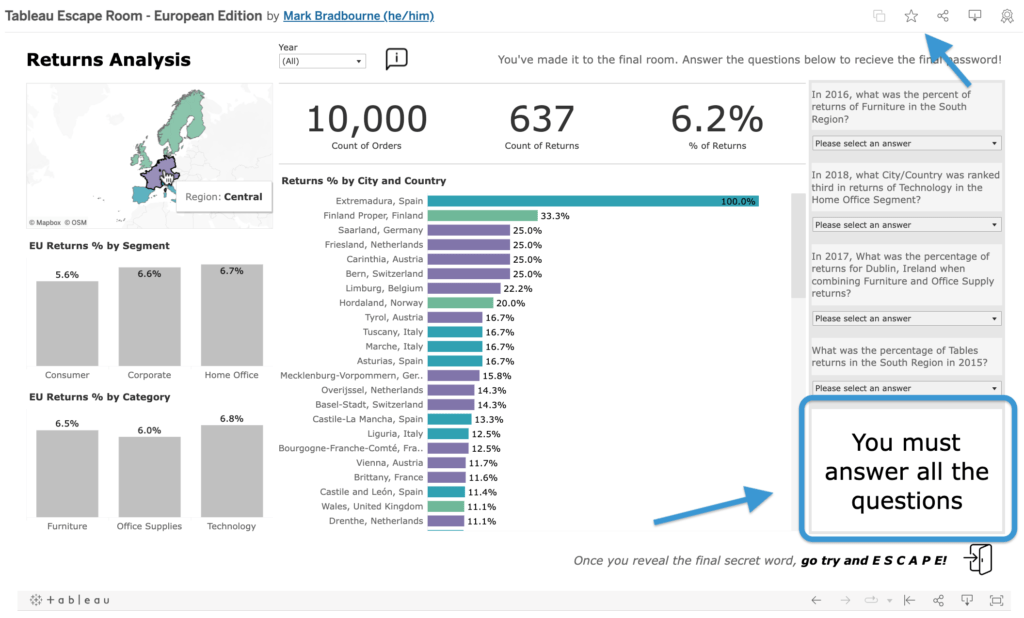Click the redo arrow in the bottom toolbar
This screenshot has width=1024, height=618.
pos(846,600)
